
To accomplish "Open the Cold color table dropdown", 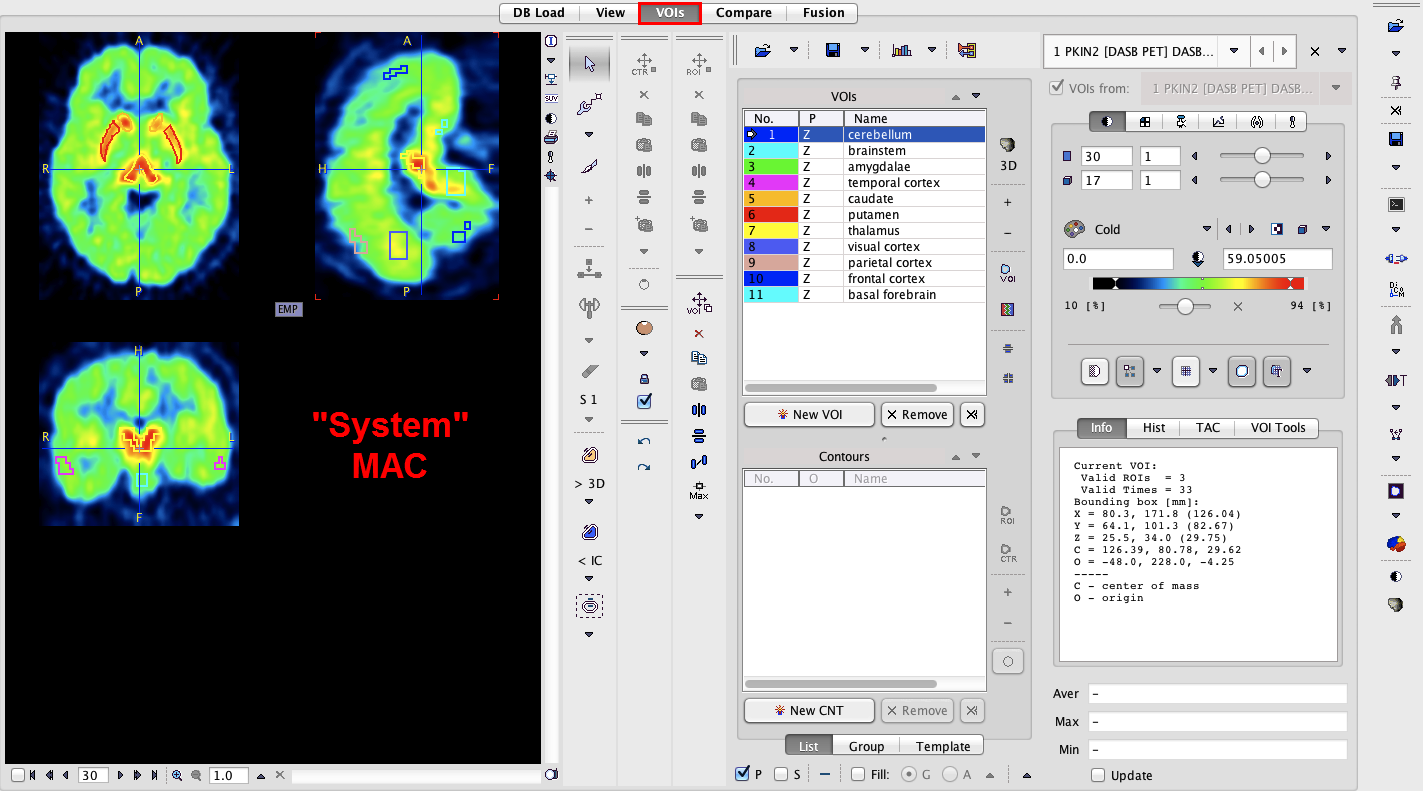I will [x=1208, y=229].
